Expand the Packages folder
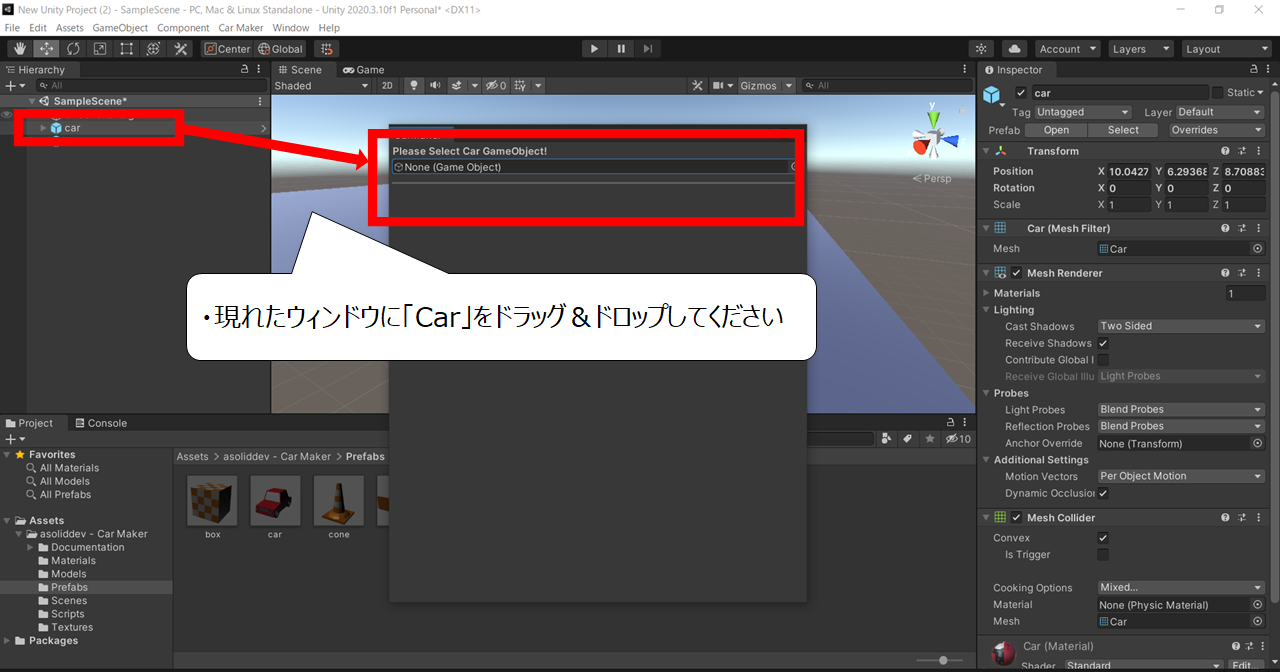Viewport: 1280px width, 672px height. [8, 641]
